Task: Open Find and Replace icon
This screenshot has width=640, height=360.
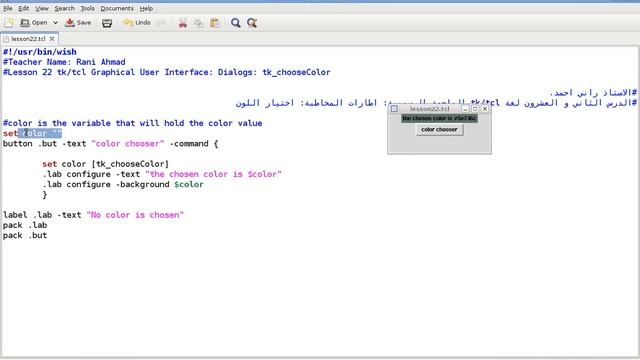Action: 252,23
